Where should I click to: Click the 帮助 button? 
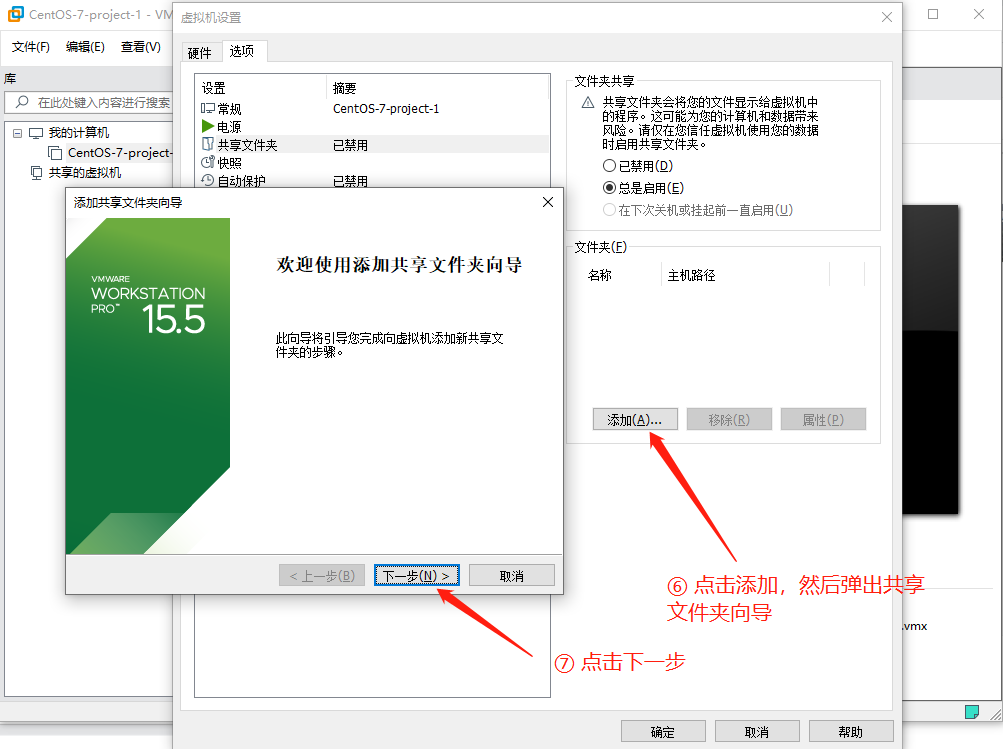[x=849, y=730]
